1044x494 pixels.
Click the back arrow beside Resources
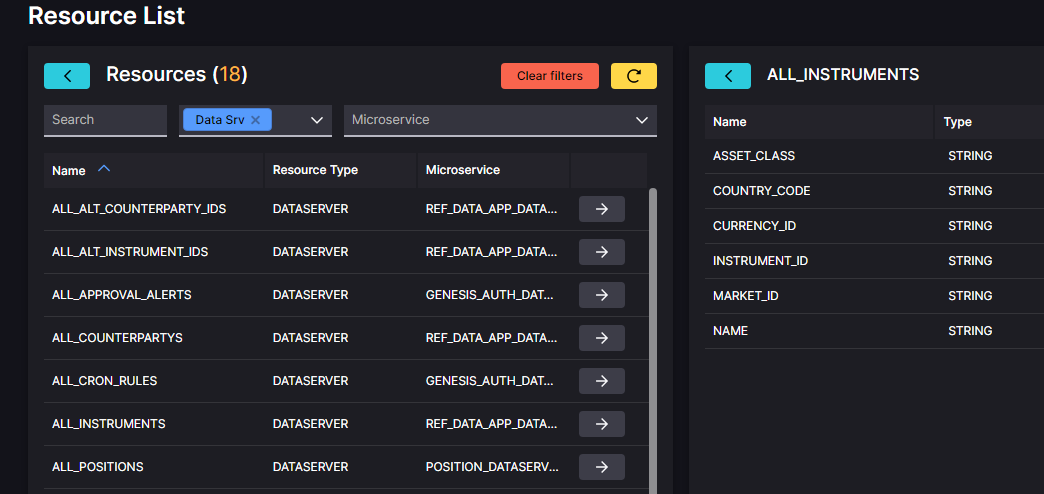(x=67, y=76)
